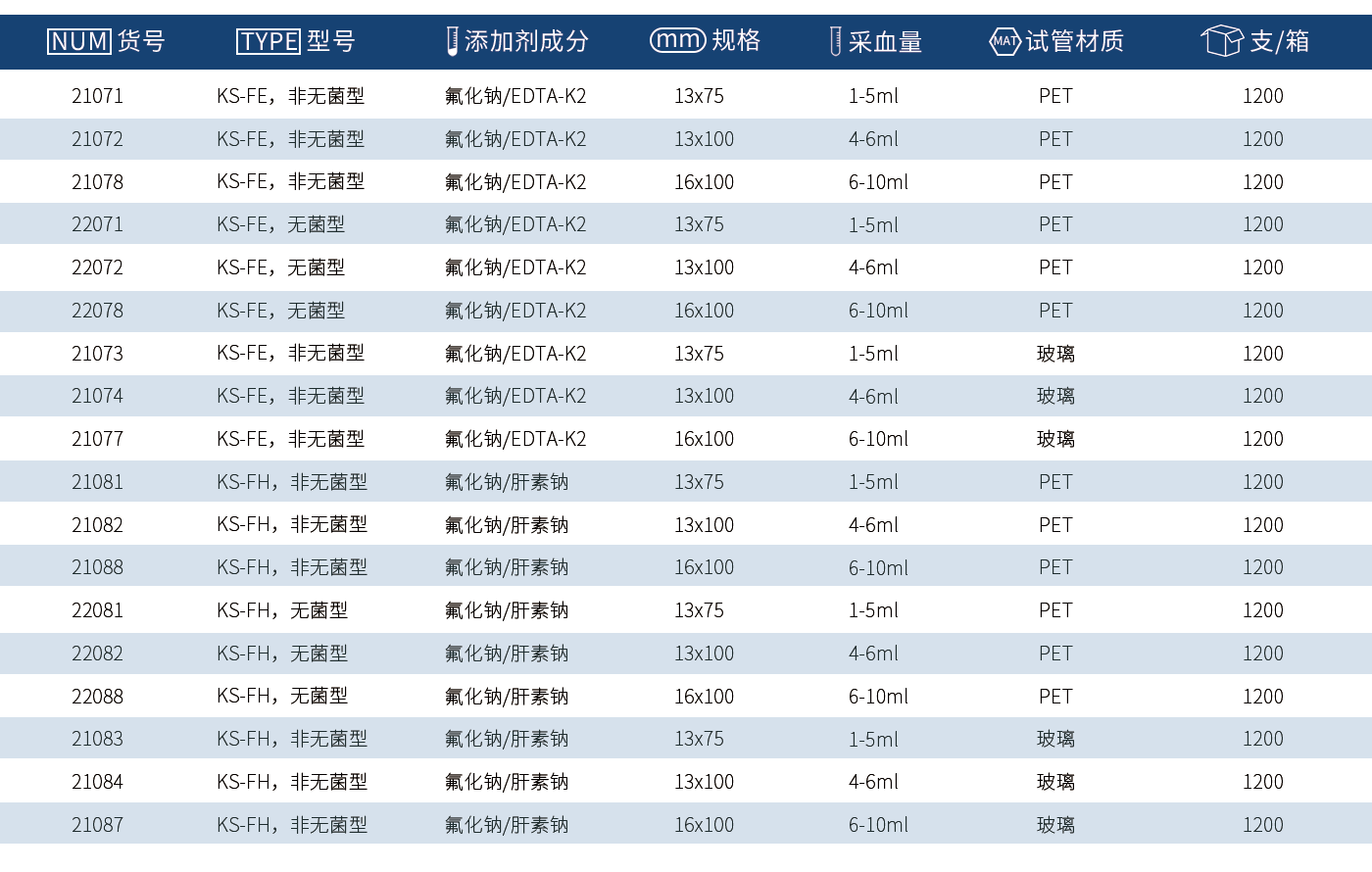Click product code 21071 in first row

[95, 96]
